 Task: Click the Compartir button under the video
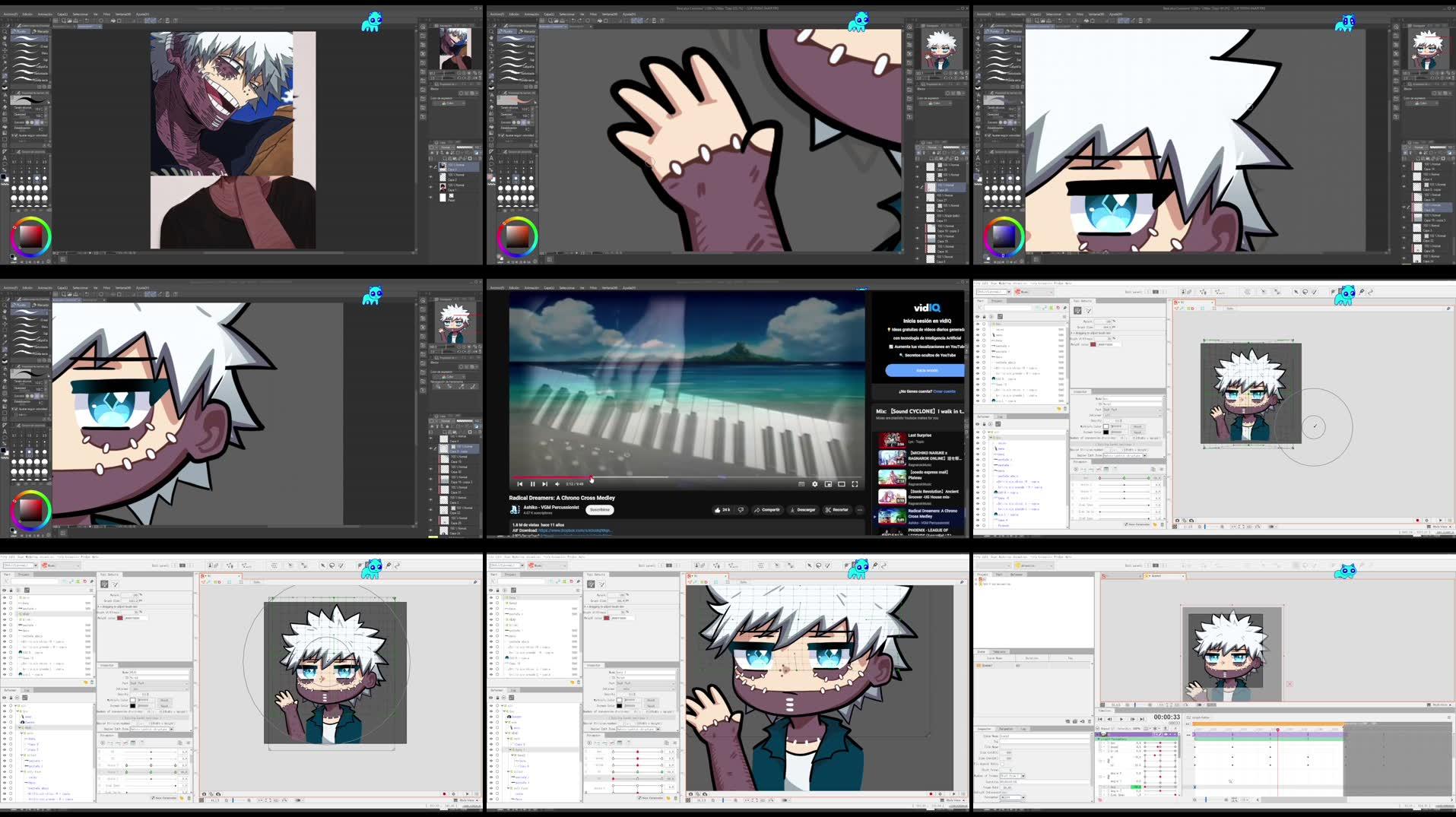767,510
